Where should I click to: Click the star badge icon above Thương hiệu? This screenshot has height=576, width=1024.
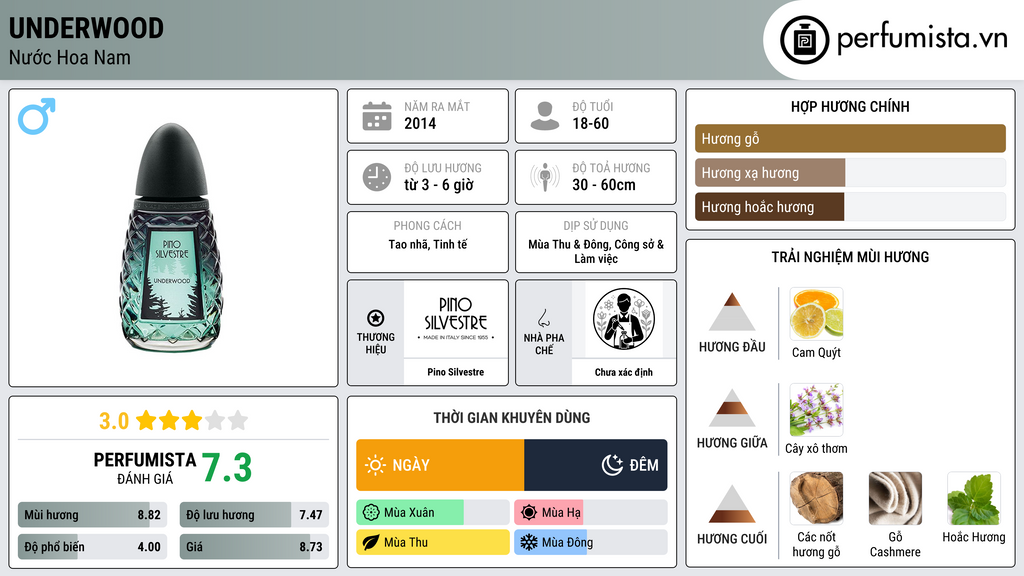click(x=376, y=318)
